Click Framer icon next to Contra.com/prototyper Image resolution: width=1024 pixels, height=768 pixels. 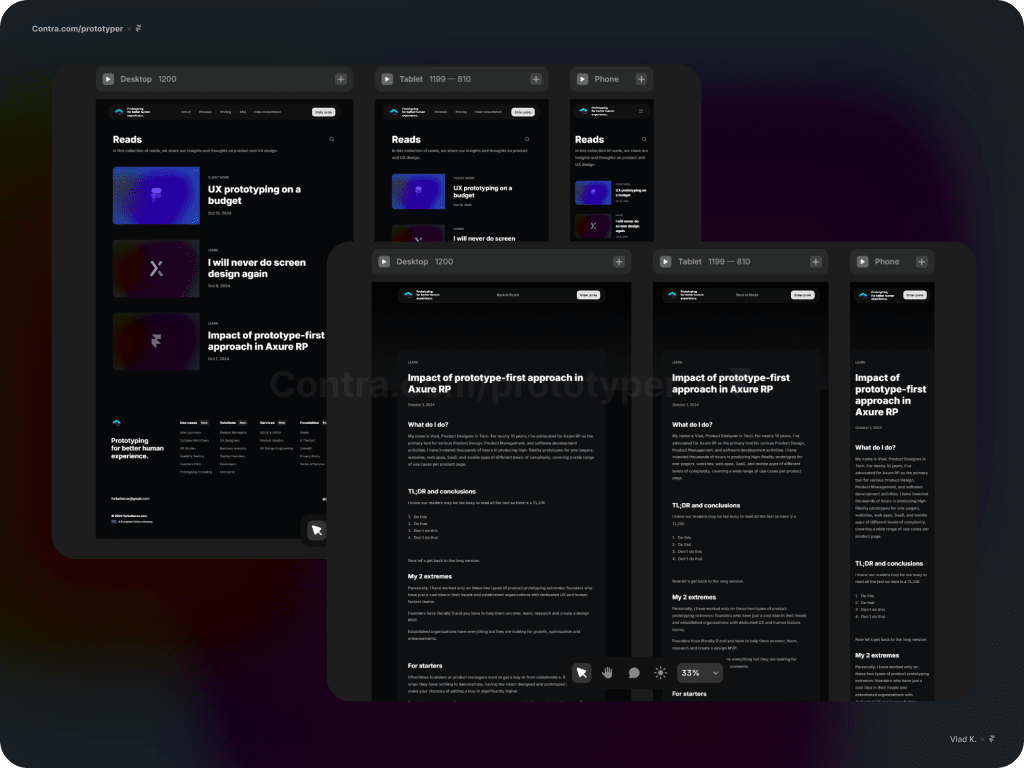pos(138,29)
